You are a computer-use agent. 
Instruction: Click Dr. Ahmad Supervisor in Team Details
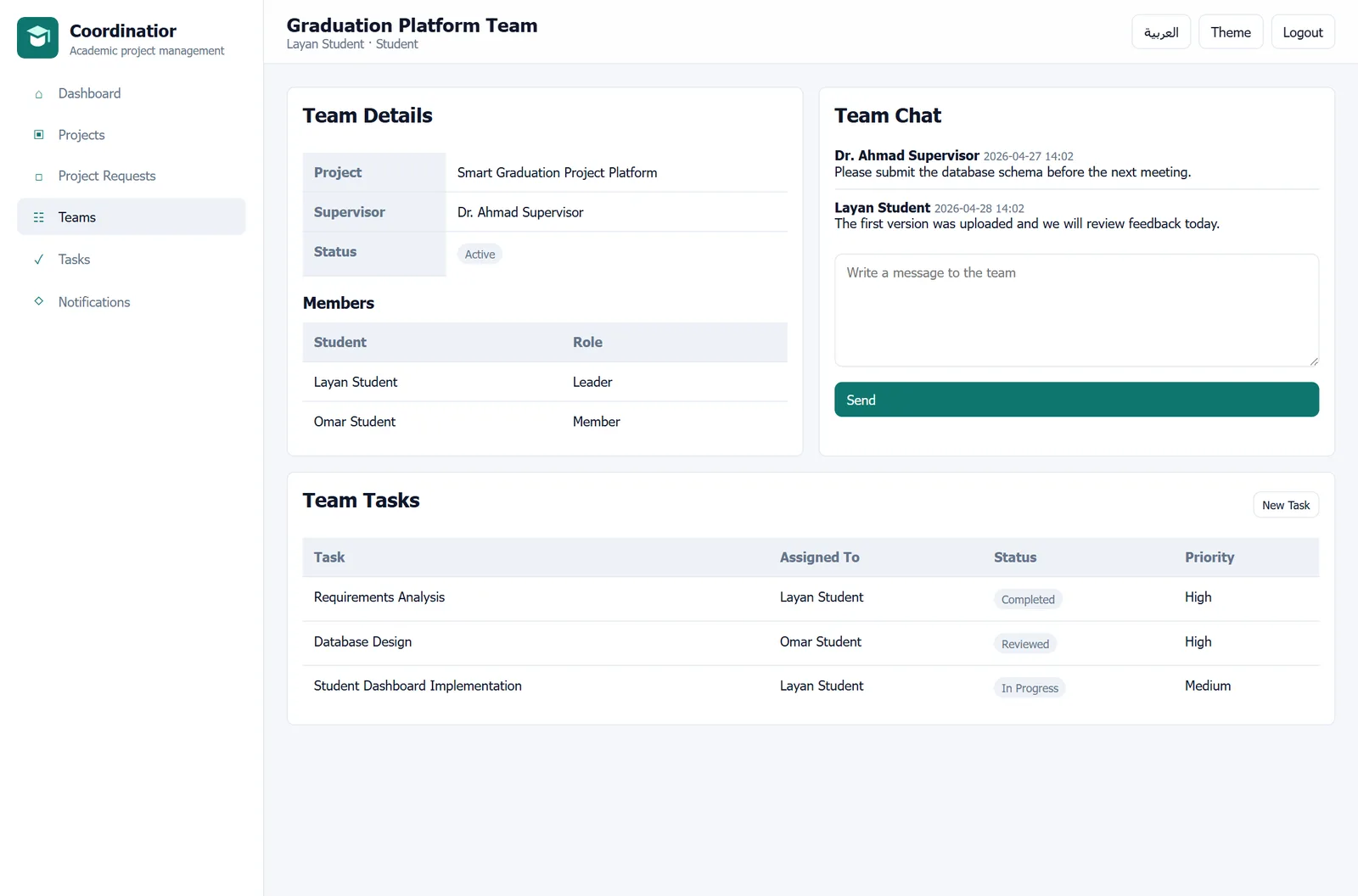(520, 212)
